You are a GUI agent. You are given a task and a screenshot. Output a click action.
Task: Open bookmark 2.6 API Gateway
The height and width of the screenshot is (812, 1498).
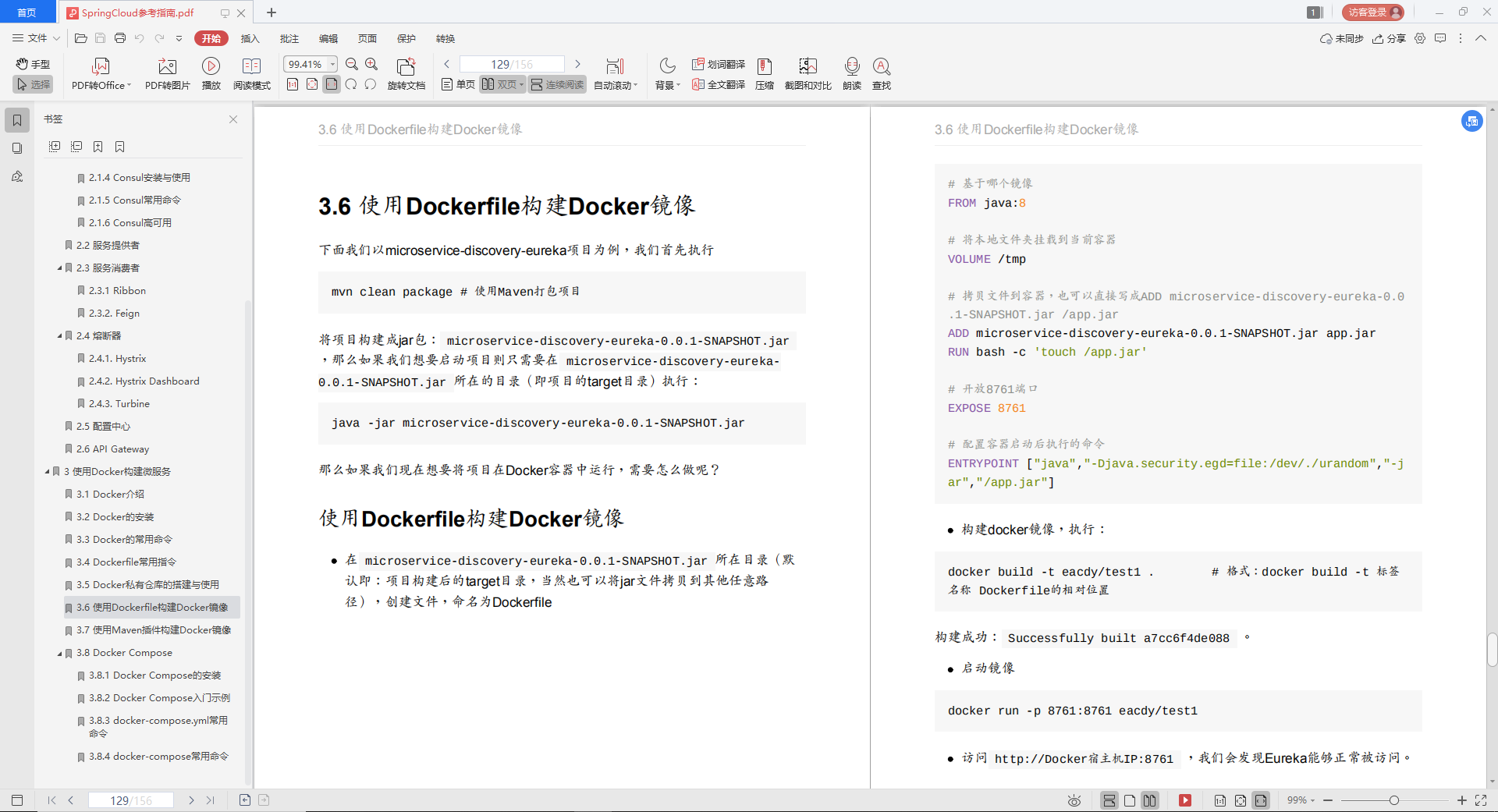click(112, 449)
